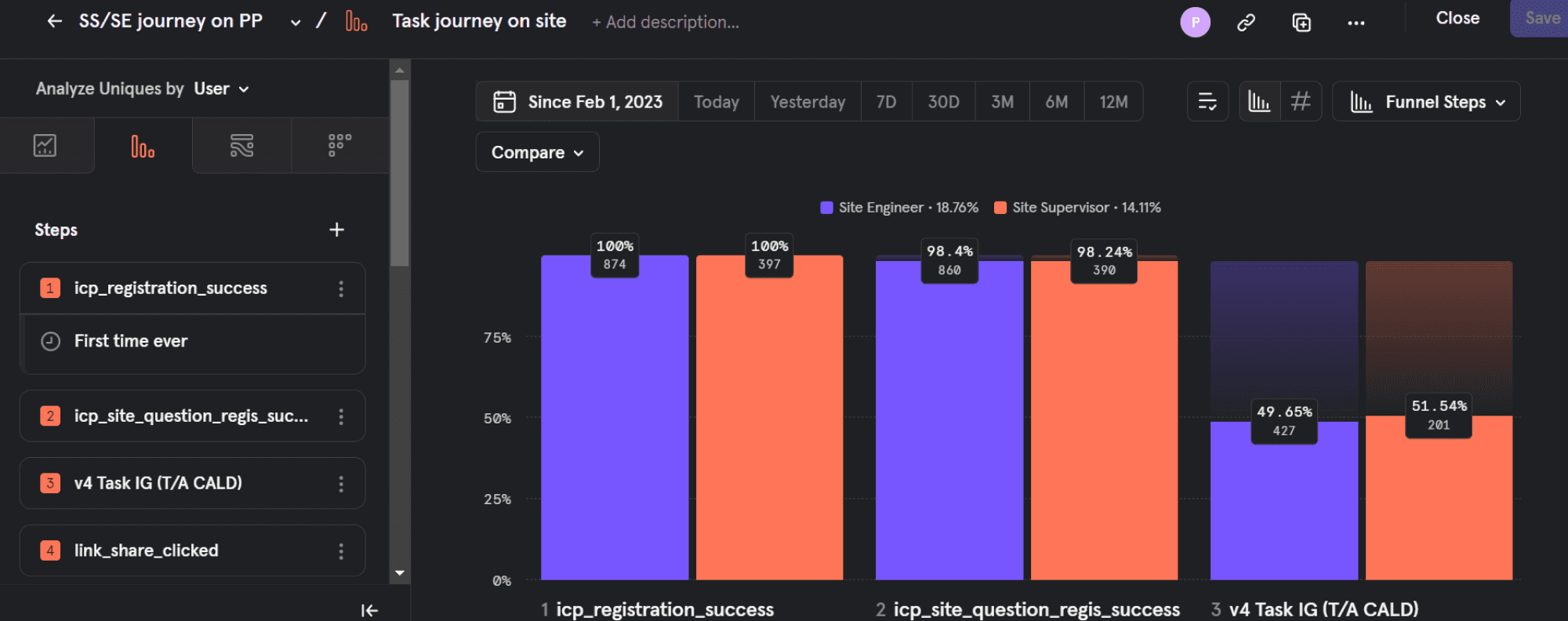This screenshot has width=1568, height=621.
Task: Click the 1 icp_registration_success axis label
Action: click(x=657, y=609)
